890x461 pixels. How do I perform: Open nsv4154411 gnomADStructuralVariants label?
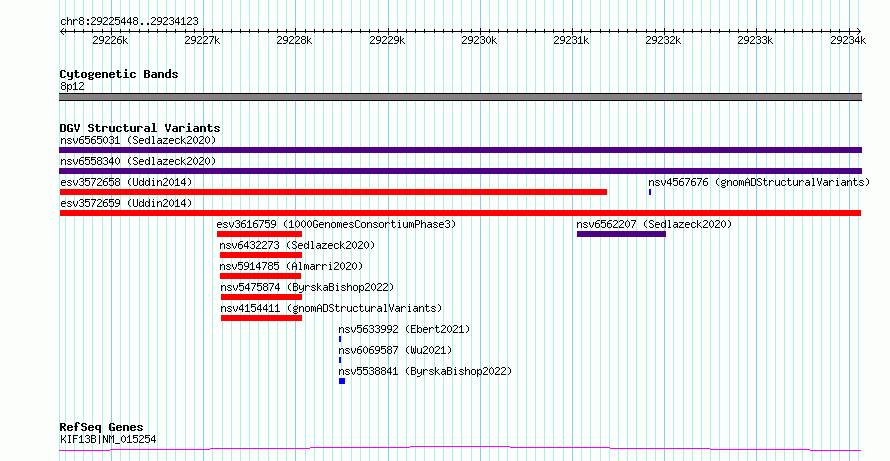coord(331,308)
